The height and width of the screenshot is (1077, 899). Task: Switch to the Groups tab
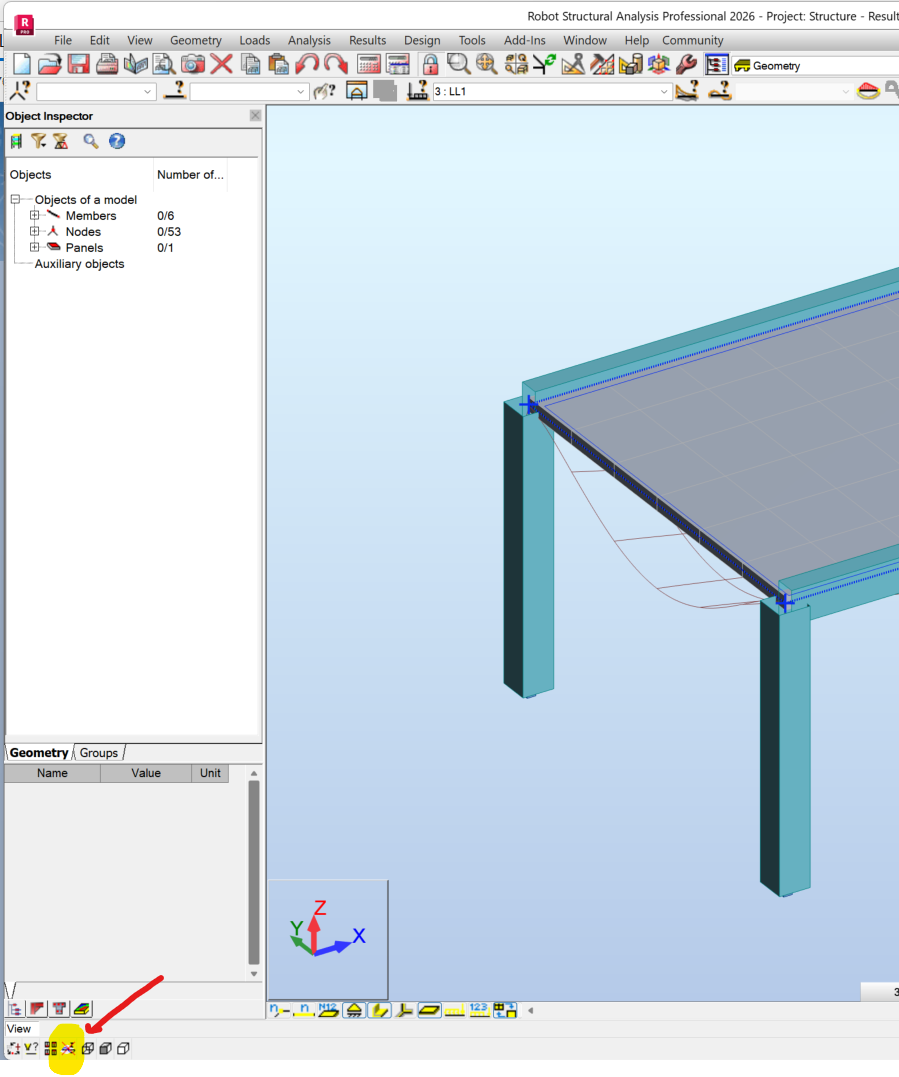[98, 752]
